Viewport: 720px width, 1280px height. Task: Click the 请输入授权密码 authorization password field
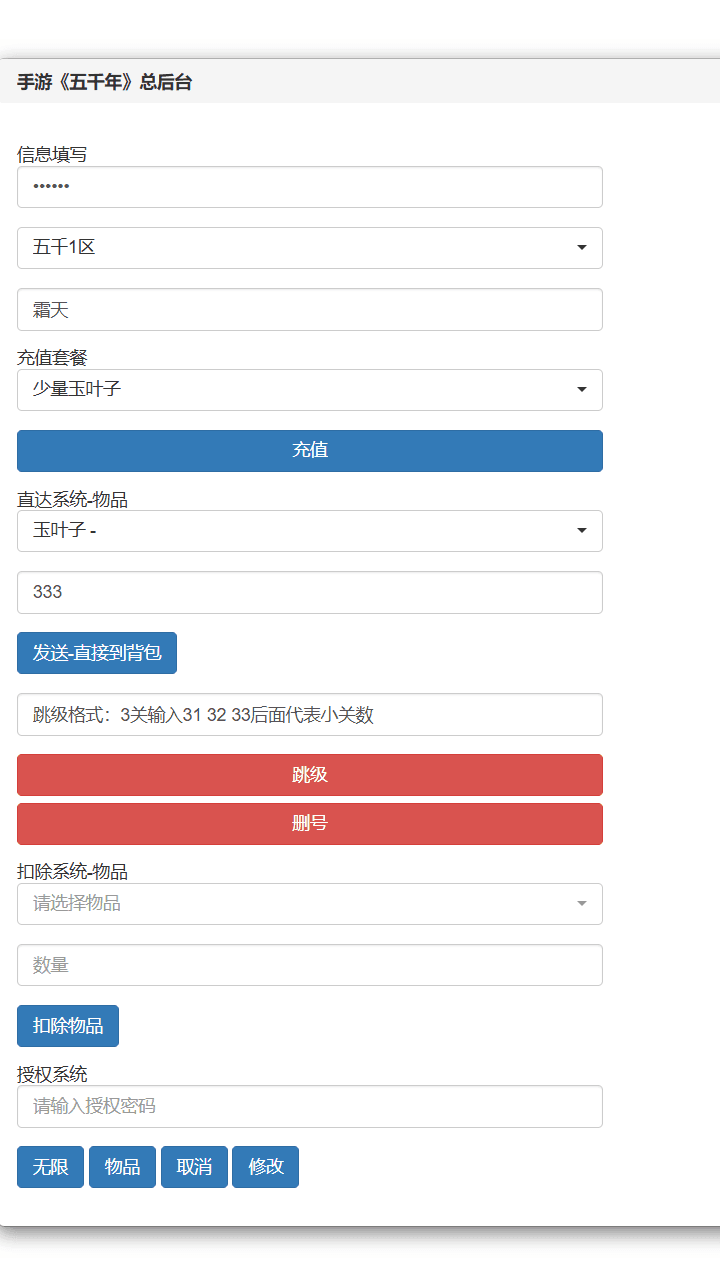coord(309,1106)
